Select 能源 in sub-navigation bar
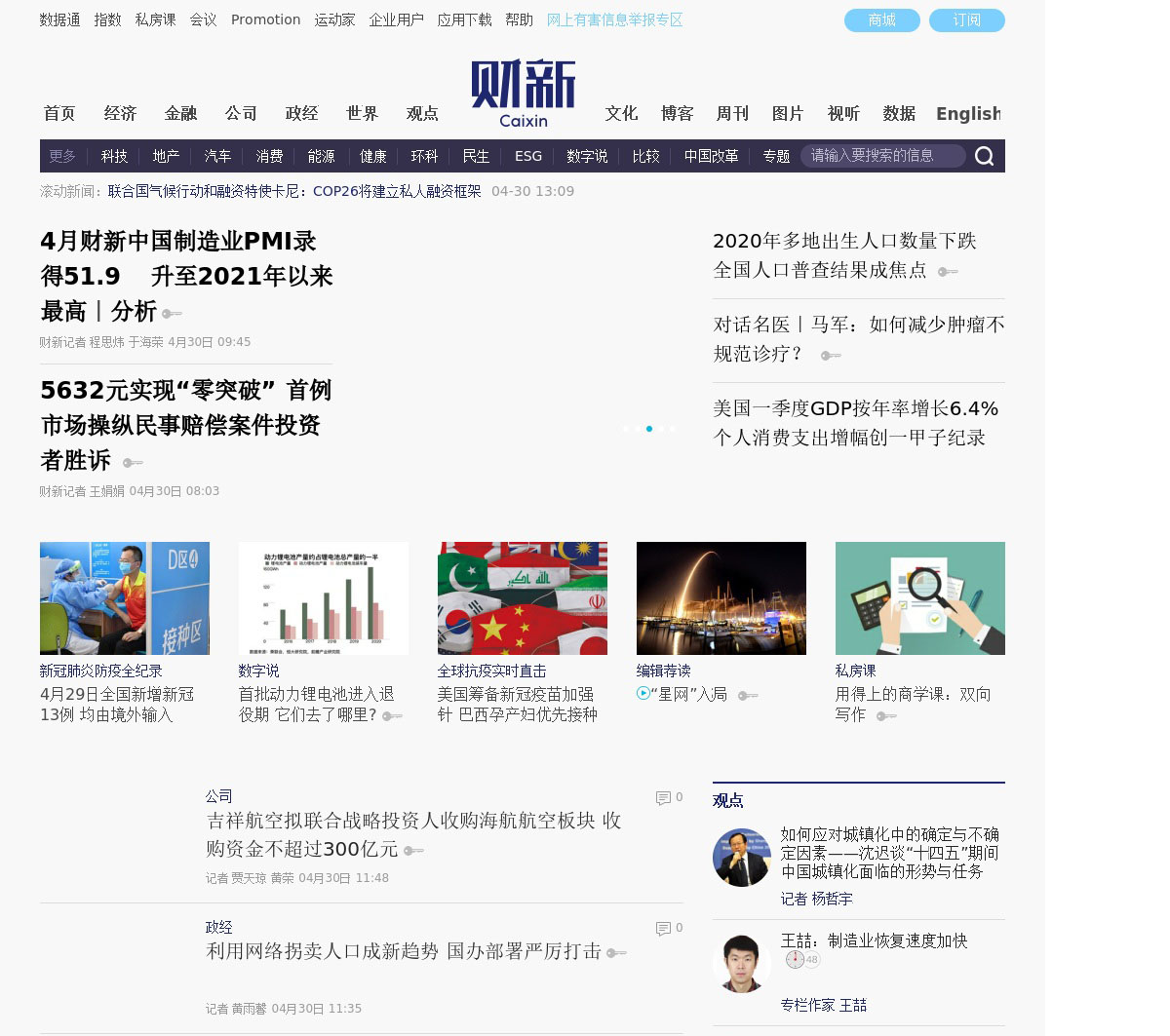 point(321,156)
